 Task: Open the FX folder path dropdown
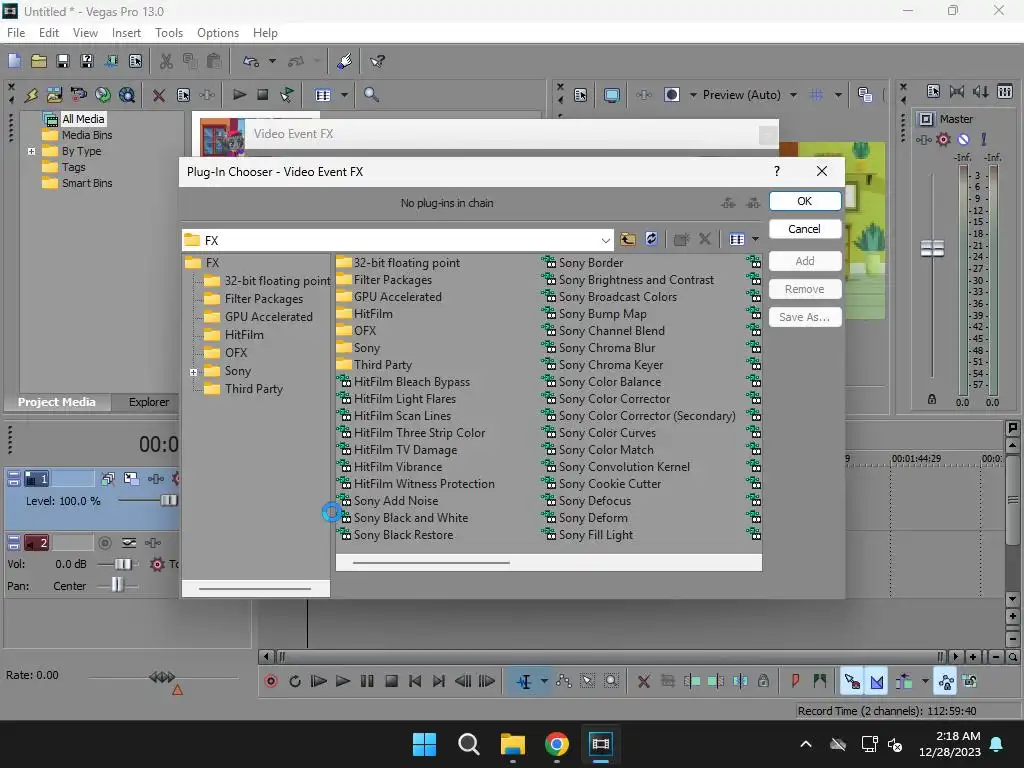605,240
